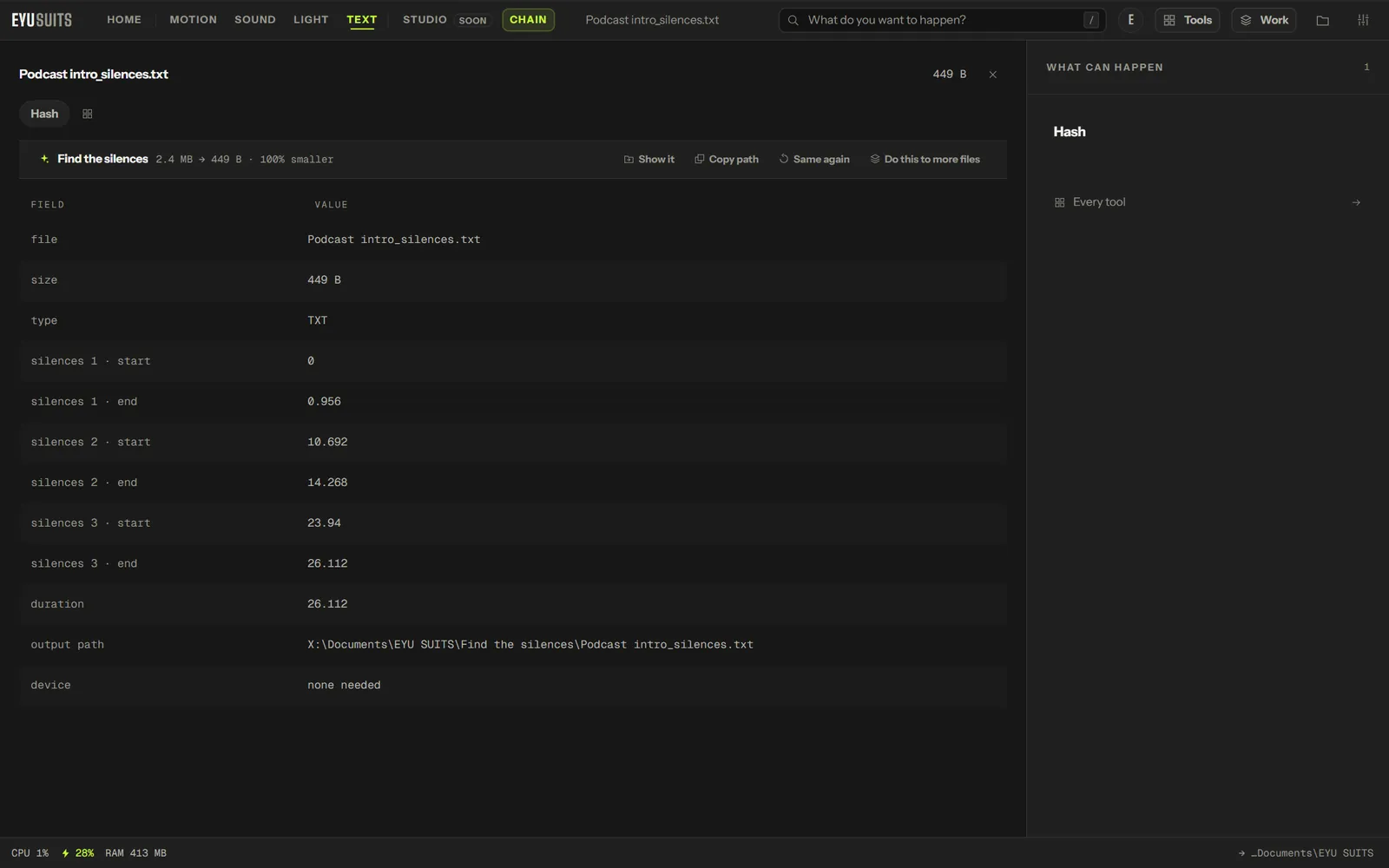
Task: Click Copy path action
Action: [727, 160]
